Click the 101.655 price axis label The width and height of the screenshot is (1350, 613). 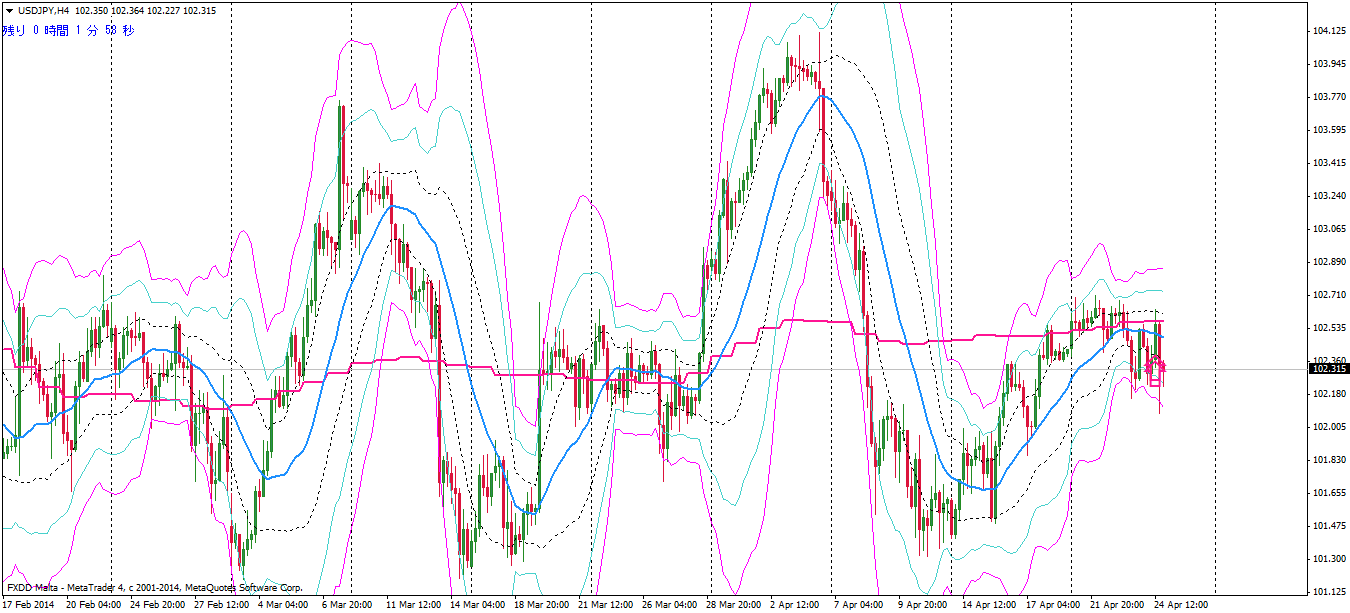(x=1329, y=493)
